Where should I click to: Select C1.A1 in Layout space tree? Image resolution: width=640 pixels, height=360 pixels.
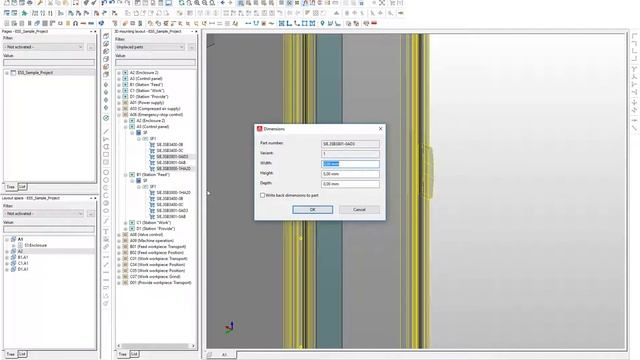point(23,263)
